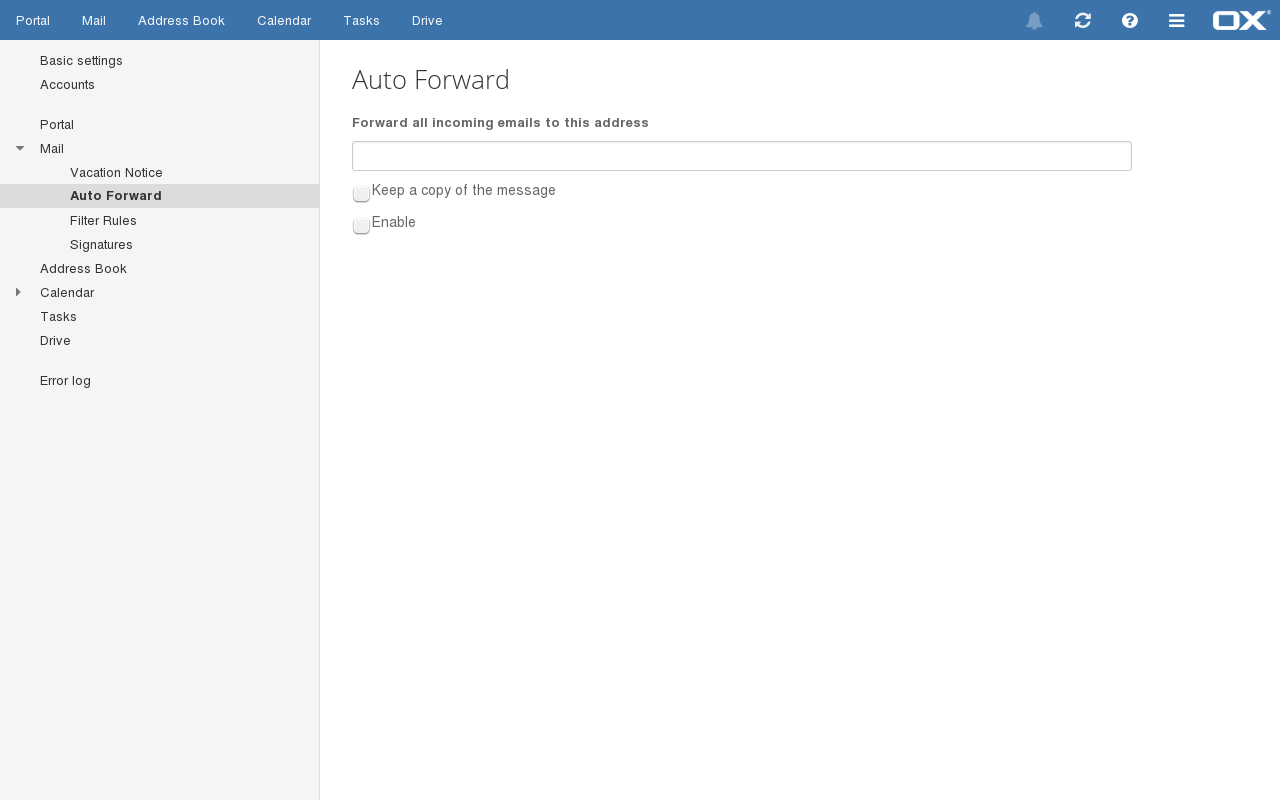Open the help question mark icon
1280x800 pixels.
pyautogui.click(x=1130, y=21)
